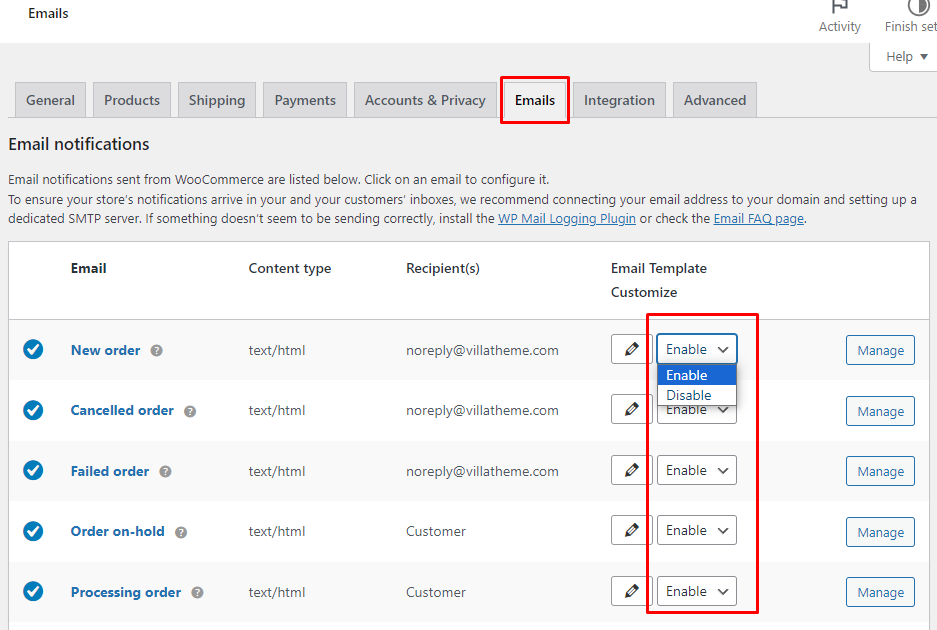
Task: Open the Finish setup icon
Action: click(x=911, y=17)
